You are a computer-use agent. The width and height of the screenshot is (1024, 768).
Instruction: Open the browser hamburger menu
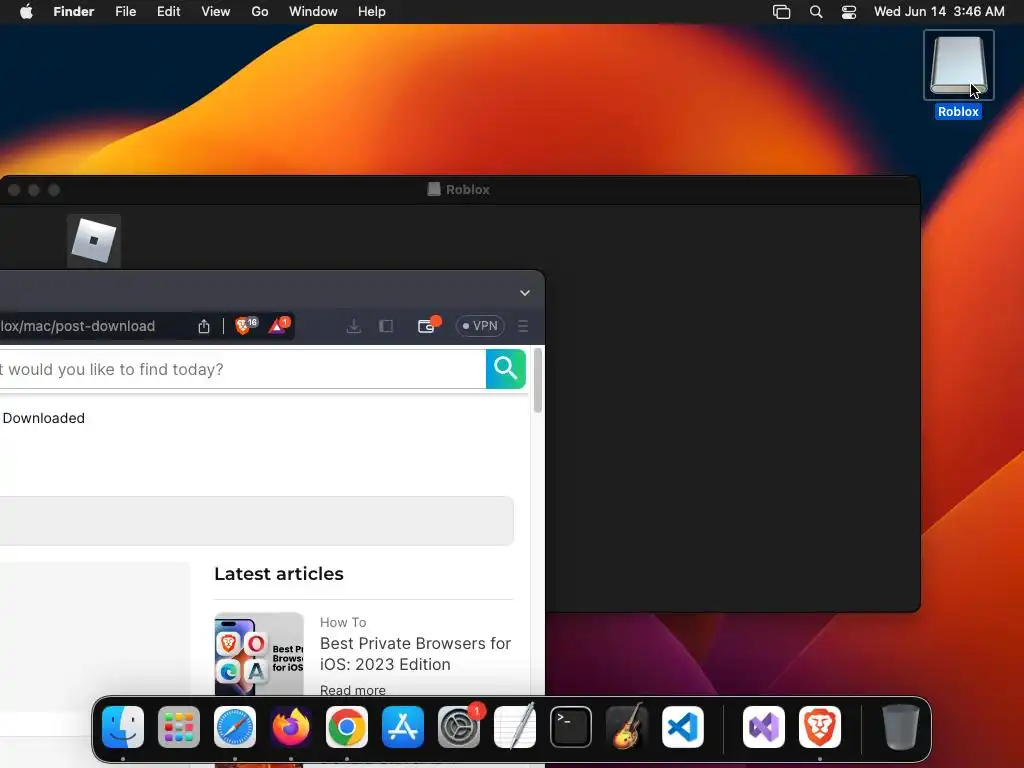pyautogui.click(x=523, y=326)
